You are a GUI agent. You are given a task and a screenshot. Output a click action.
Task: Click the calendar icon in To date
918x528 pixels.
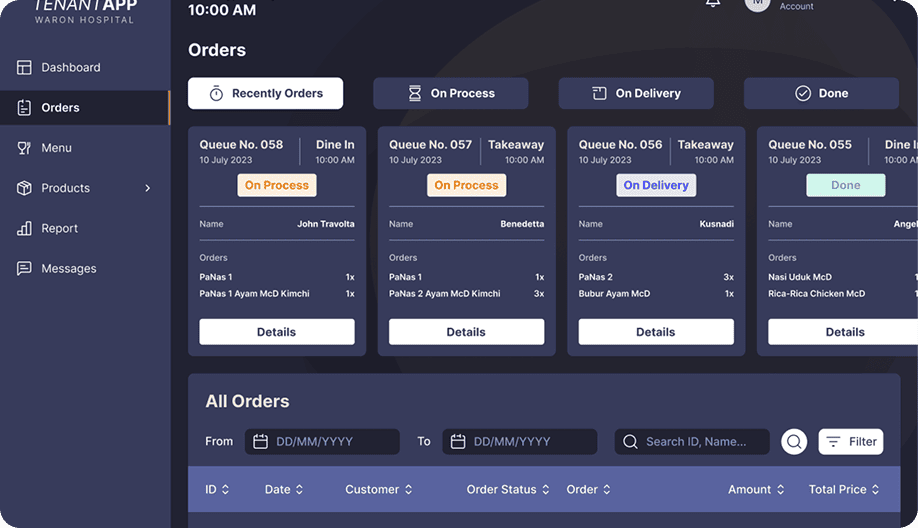[x=458, y=441]
